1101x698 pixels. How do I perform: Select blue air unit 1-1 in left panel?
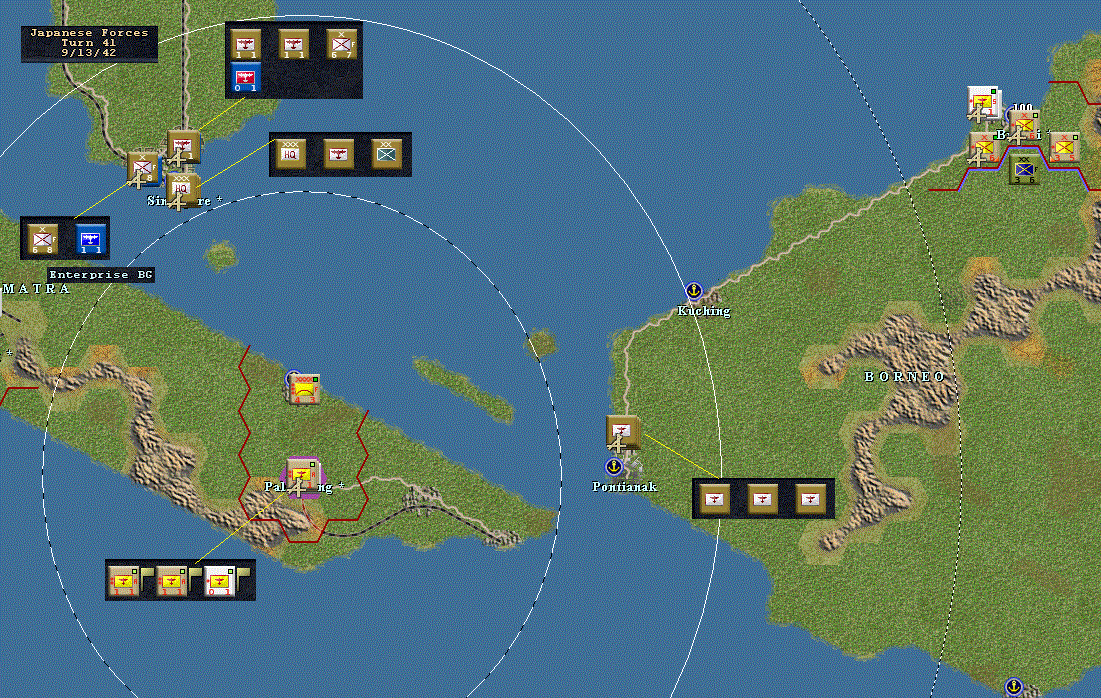91,239
